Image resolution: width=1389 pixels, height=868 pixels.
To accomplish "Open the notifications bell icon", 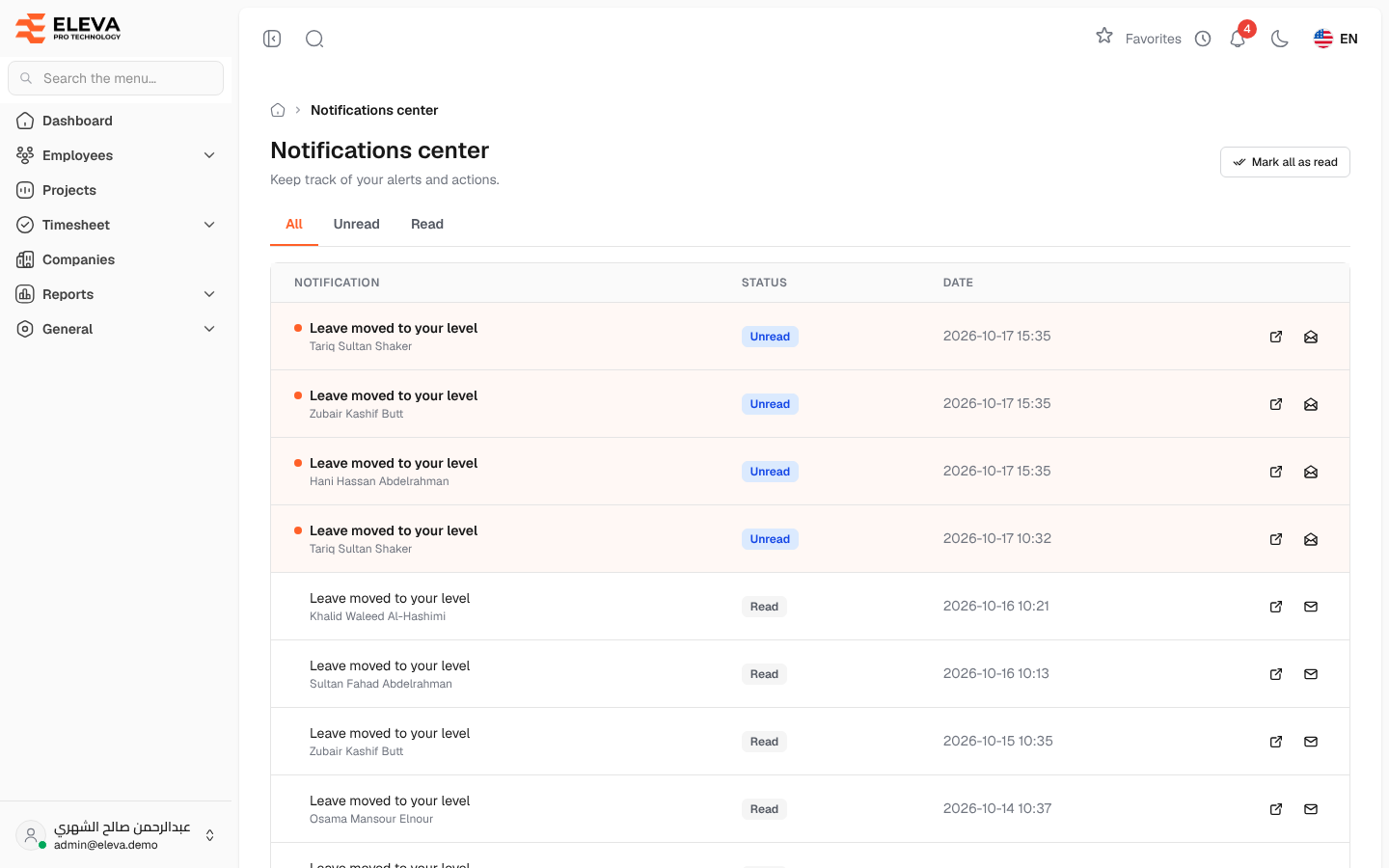I will point(1238,39).
